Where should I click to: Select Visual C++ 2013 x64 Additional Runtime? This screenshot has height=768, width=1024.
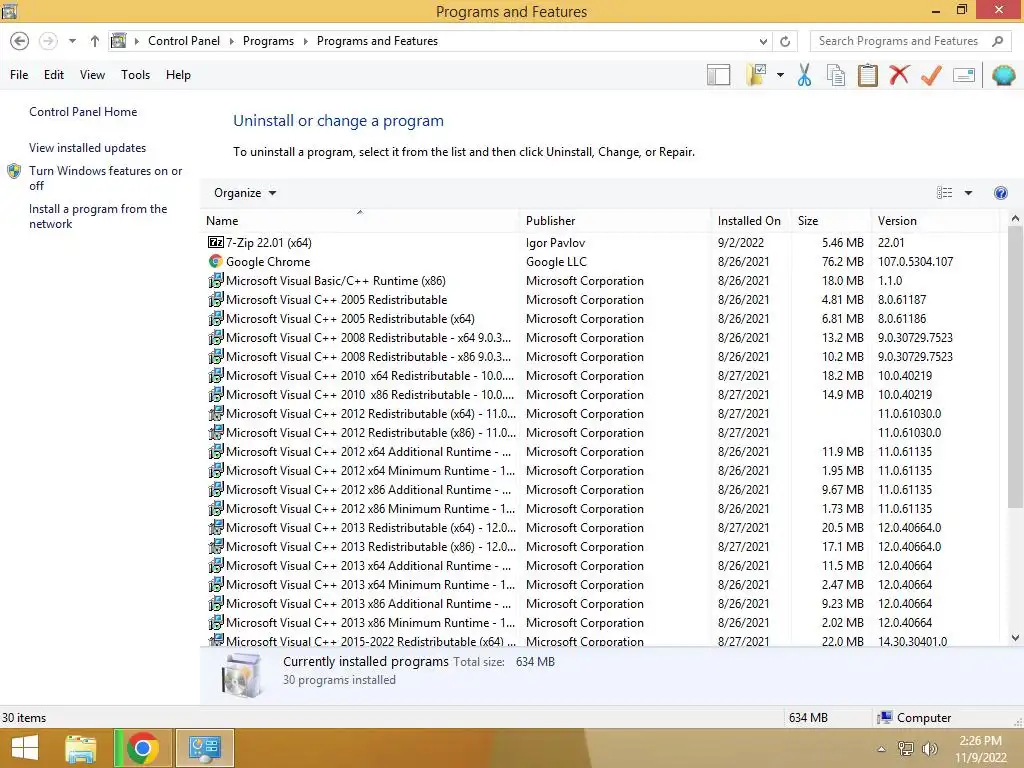[601, 566]
